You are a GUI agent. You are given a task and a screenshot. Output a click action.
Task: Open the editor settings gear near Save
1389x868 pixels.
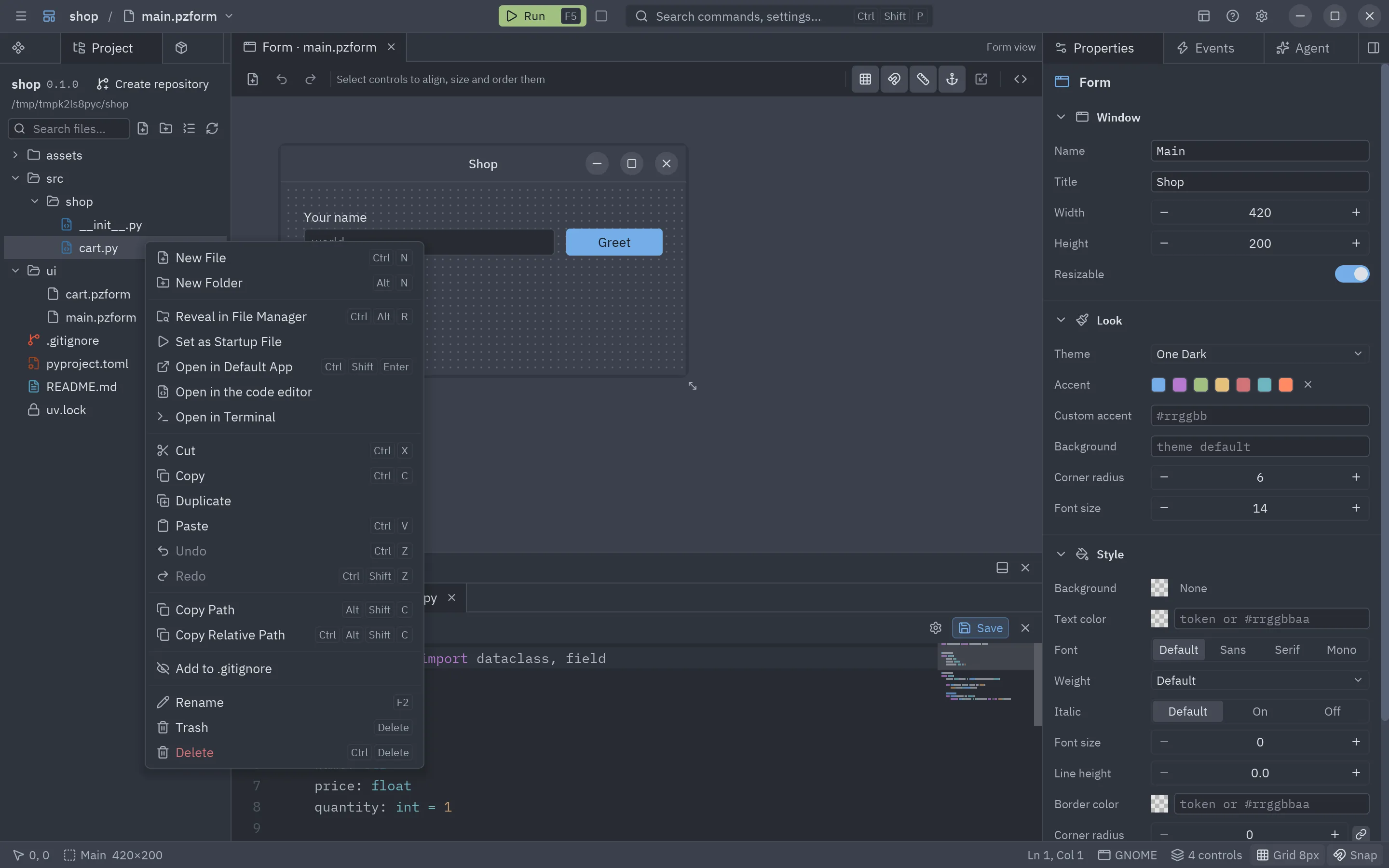tap(936, 628)
